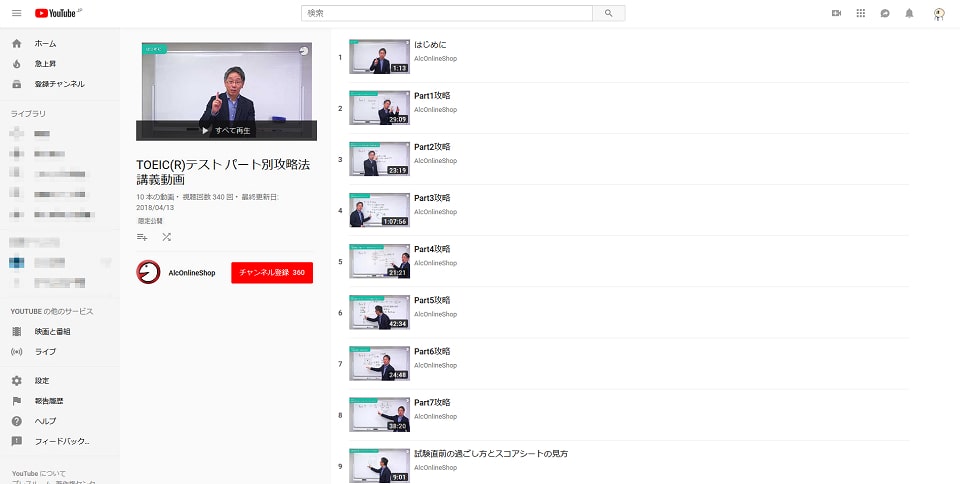Click AlcOnlineShop under Part3攻略
960x484 pixels.
[435, 212]
